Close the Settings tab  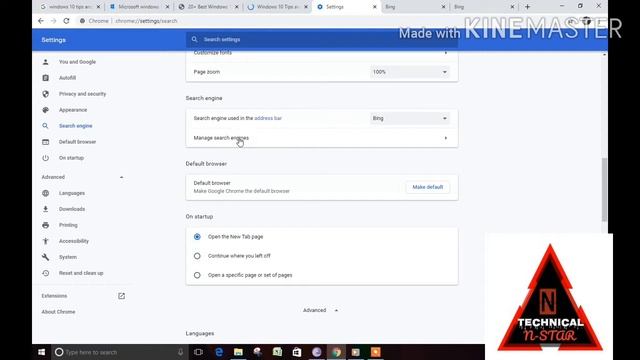375,7
